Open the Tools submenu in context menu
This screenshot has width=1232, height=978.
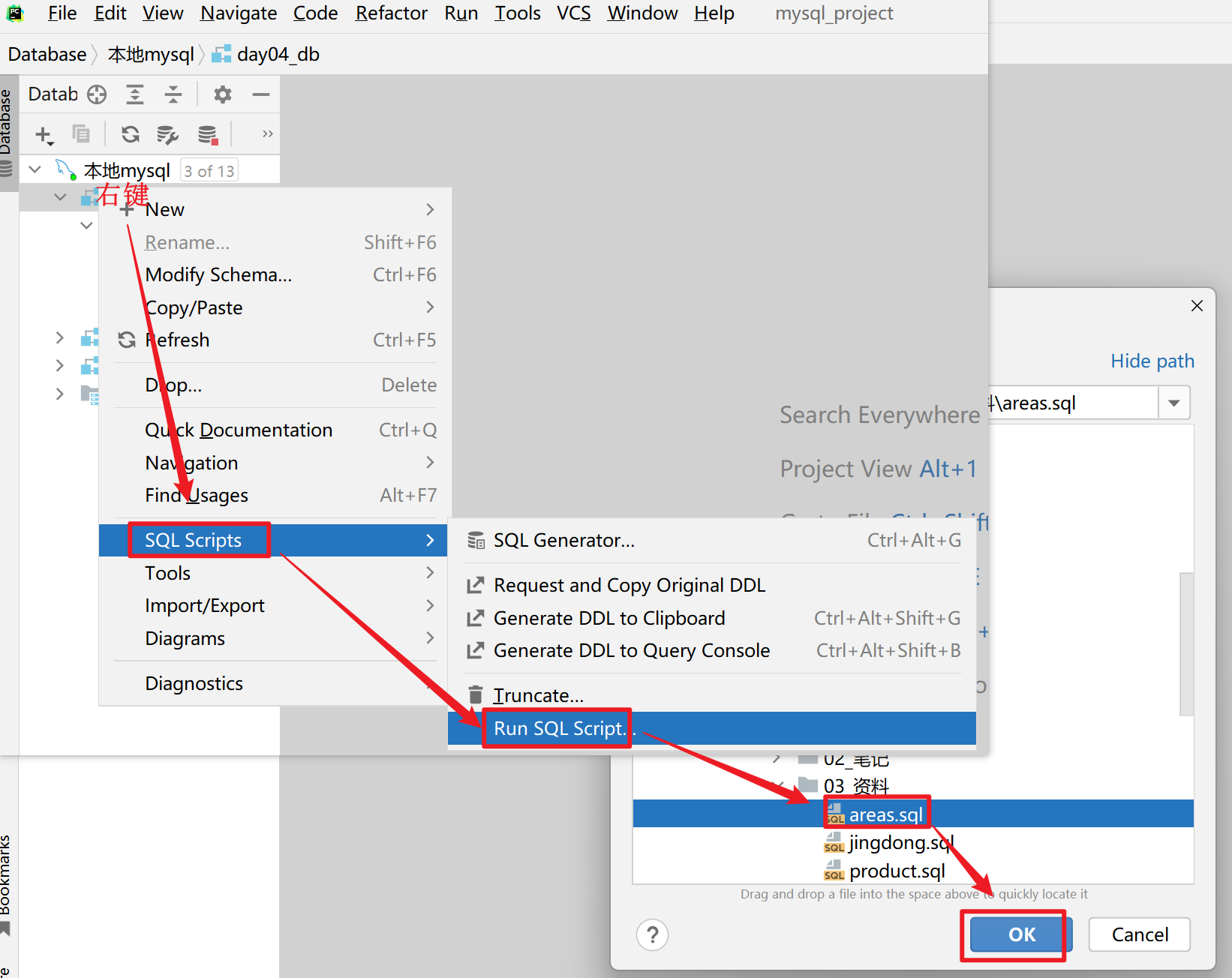275,573
